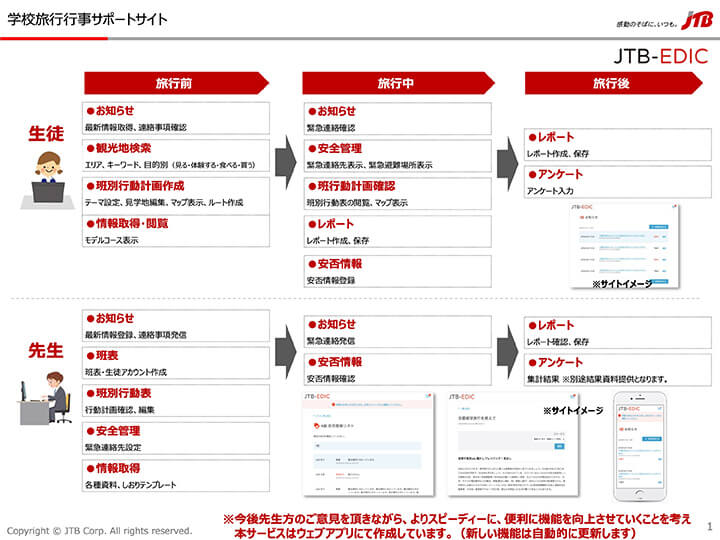The image size is (720, 540).
Task: Click the 感動のそばに、いつも。 tagline
Action: tap(647, 24)
